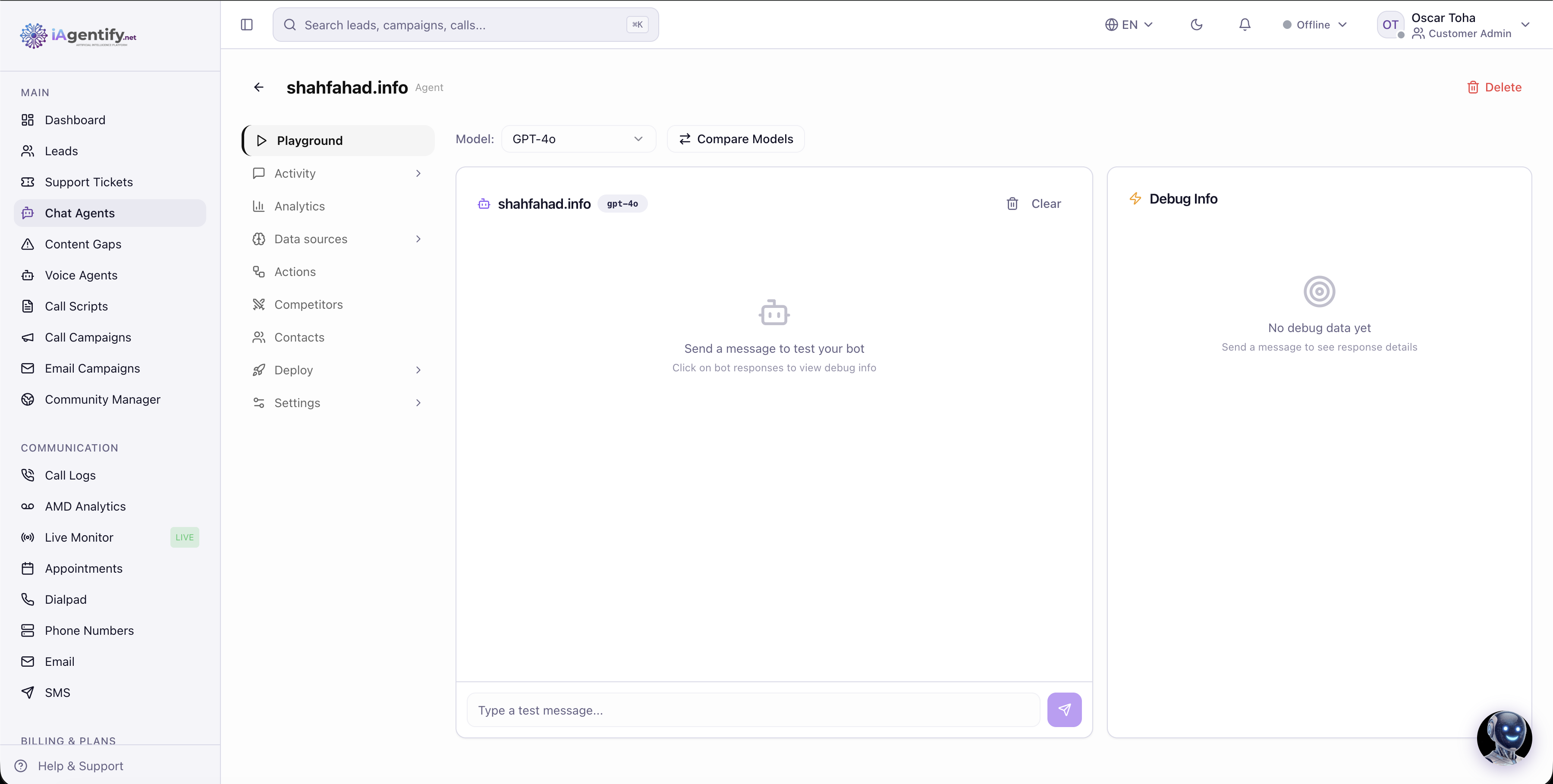Click the sidebar collapse panel icon

(247, 25)
